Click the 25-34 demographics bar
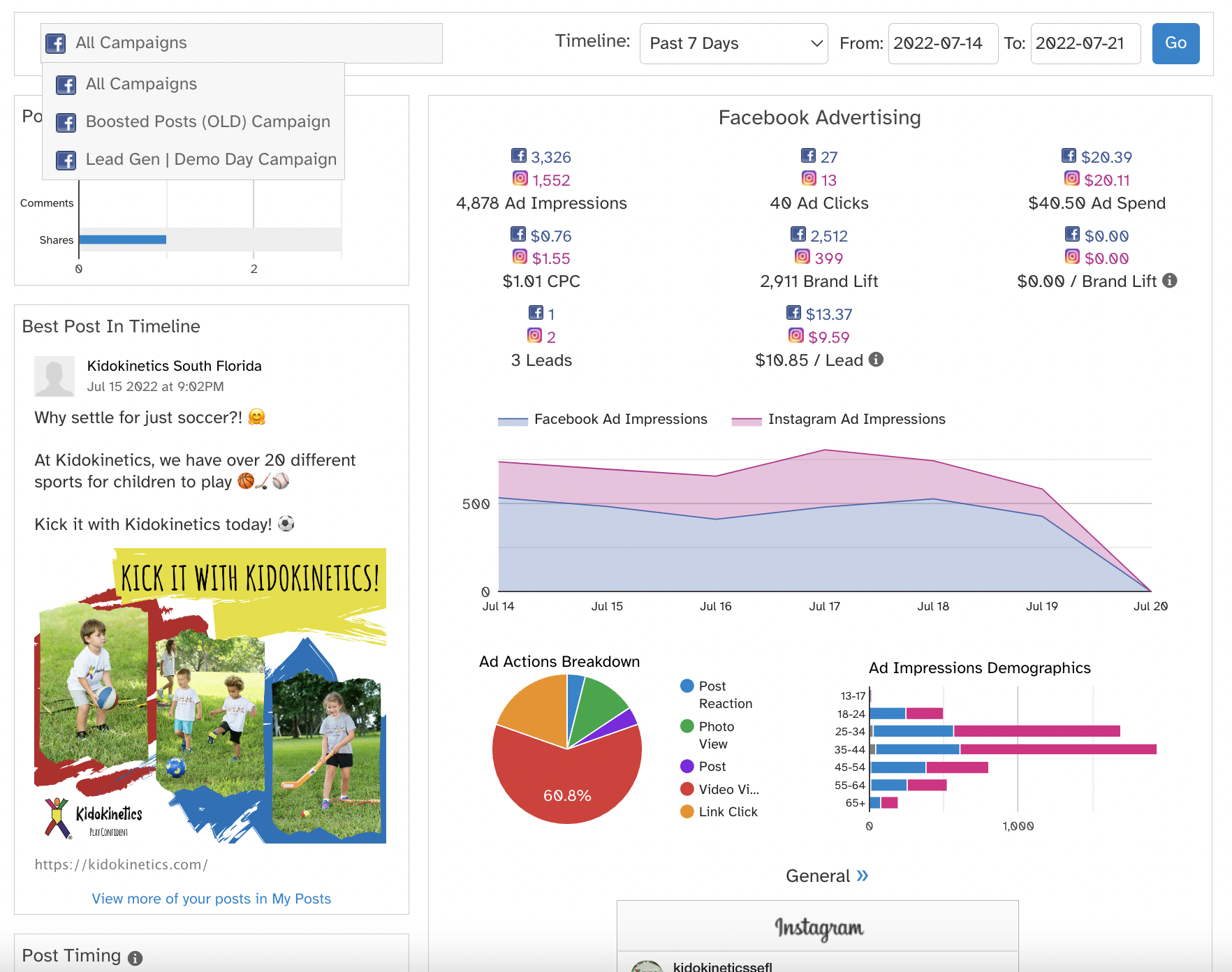1232x972 pixels. point(995,731)
